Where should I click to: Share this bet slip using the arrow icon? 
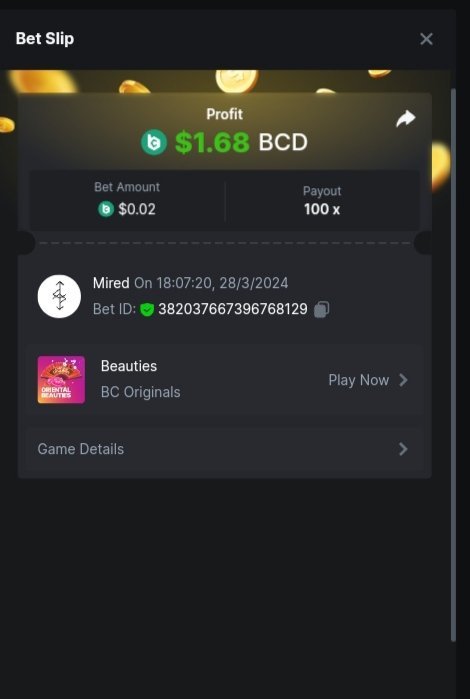coord(406,119)
